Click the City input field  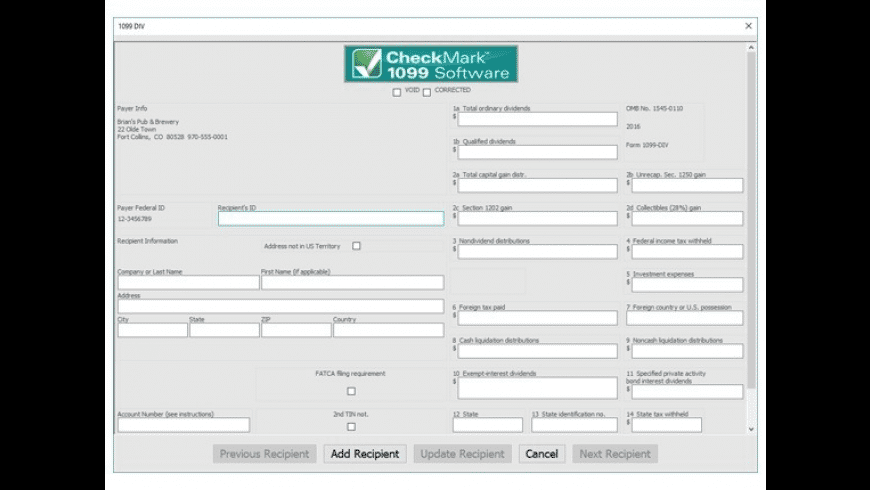coord(153,330)
